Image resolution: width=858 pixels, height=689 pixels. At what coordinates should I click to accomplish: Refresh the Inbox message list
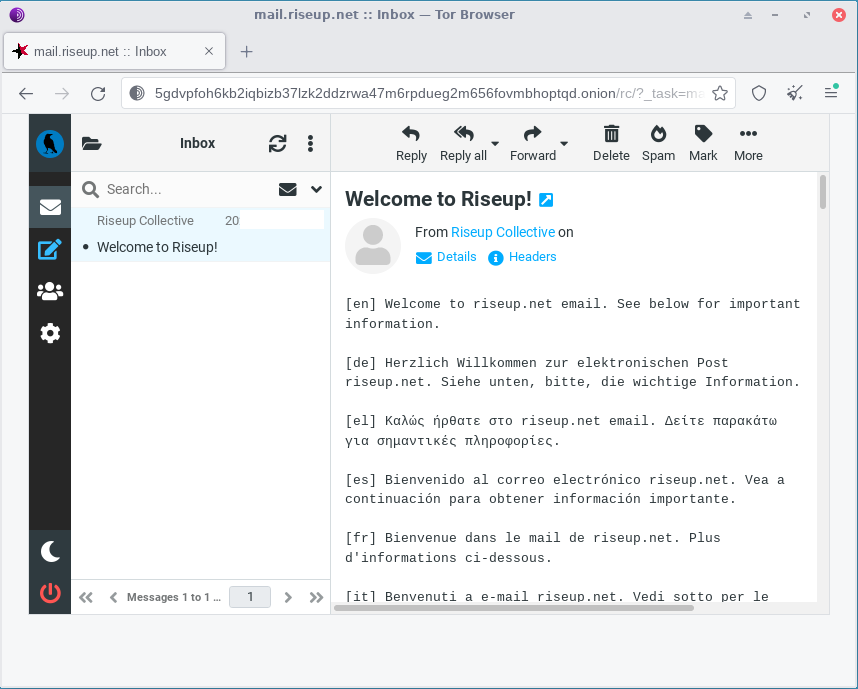[x=277, y=143]
